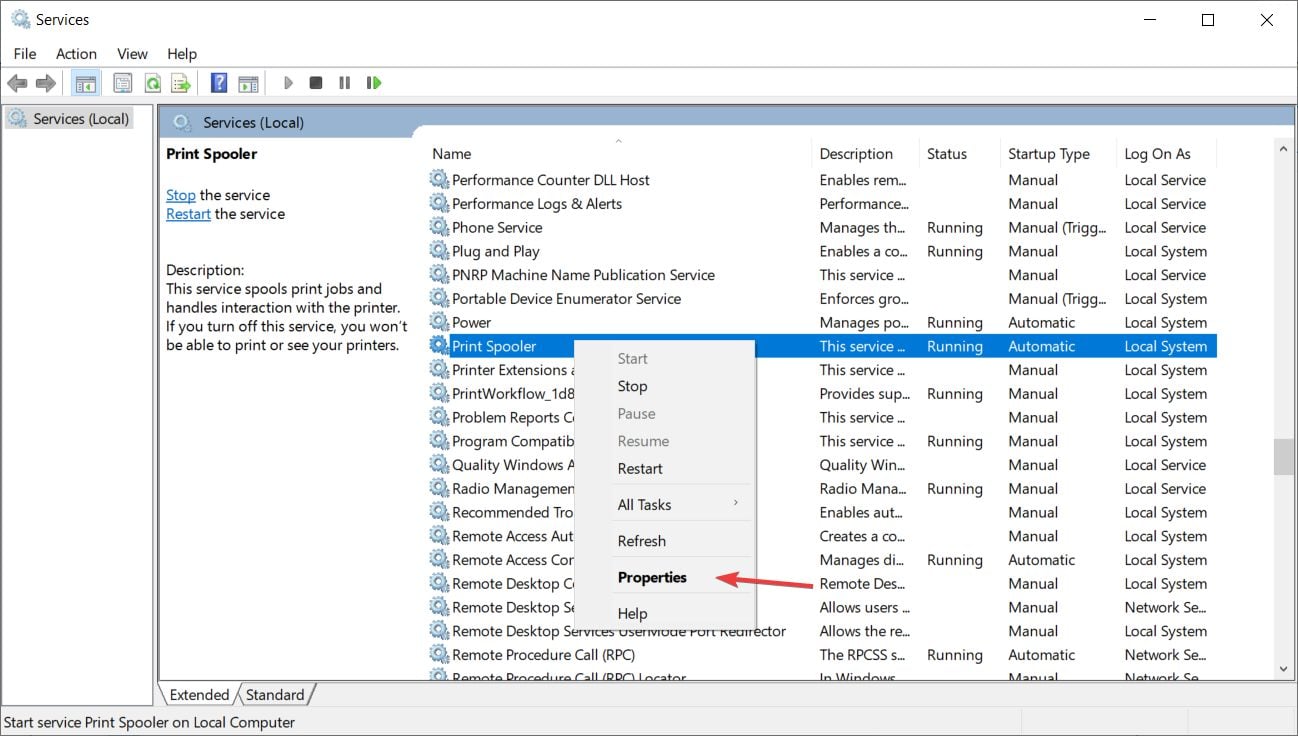Click gear icon of Remote Procedure Call (RPC)
The width and height of the screenshot is (1298, 736).
click(439, 655)
